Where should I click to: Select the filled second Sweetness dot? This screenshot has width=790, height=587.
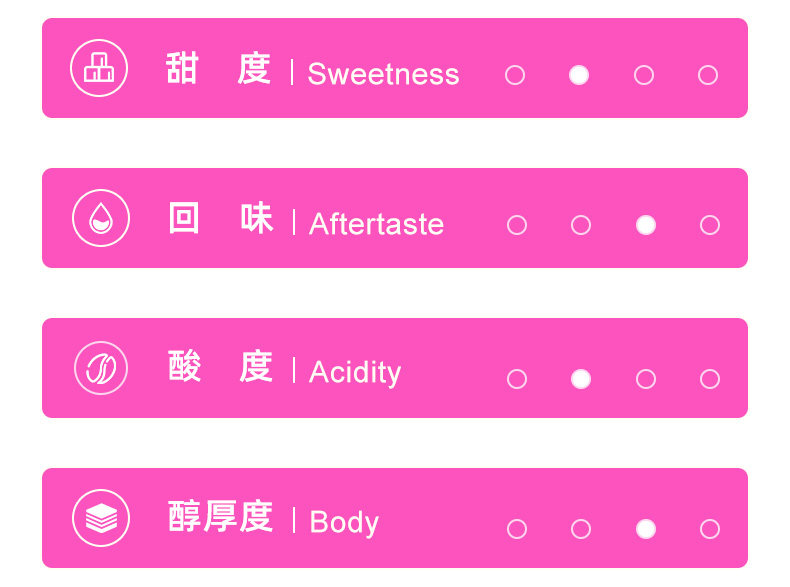(579, 75)
